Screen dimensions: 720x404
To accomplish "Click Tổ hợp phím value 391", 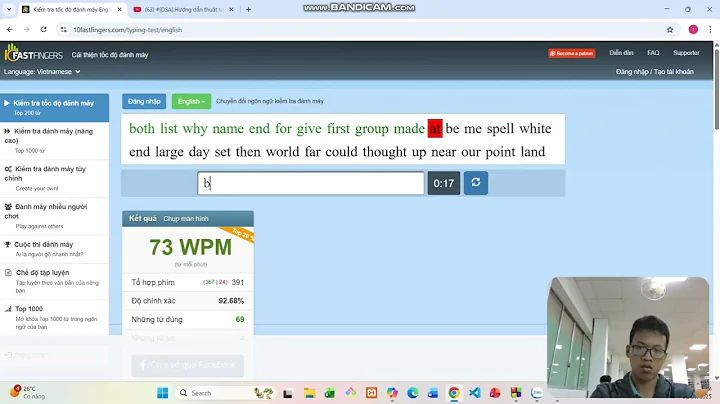I will 238,282.
